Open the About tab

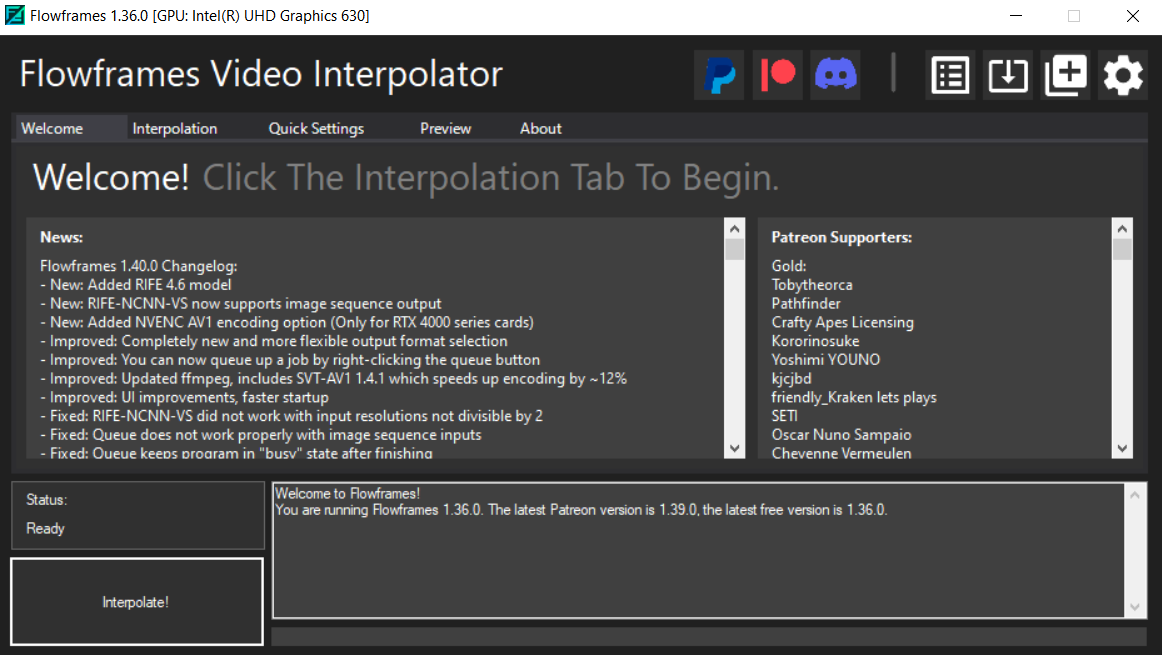(540, 128)
